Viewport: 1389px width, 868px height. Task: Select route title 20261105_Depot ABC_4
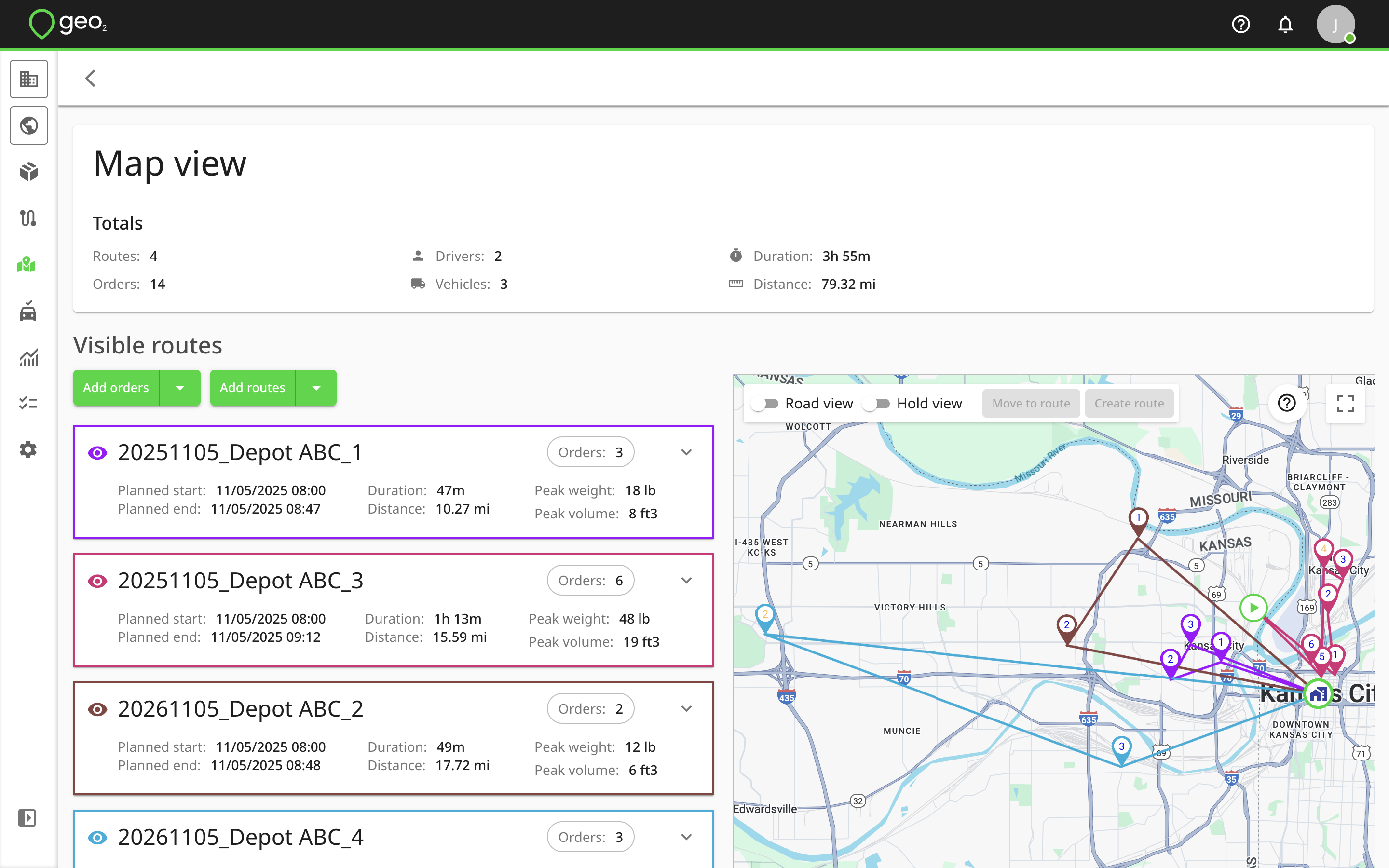(x=241, y=837)
